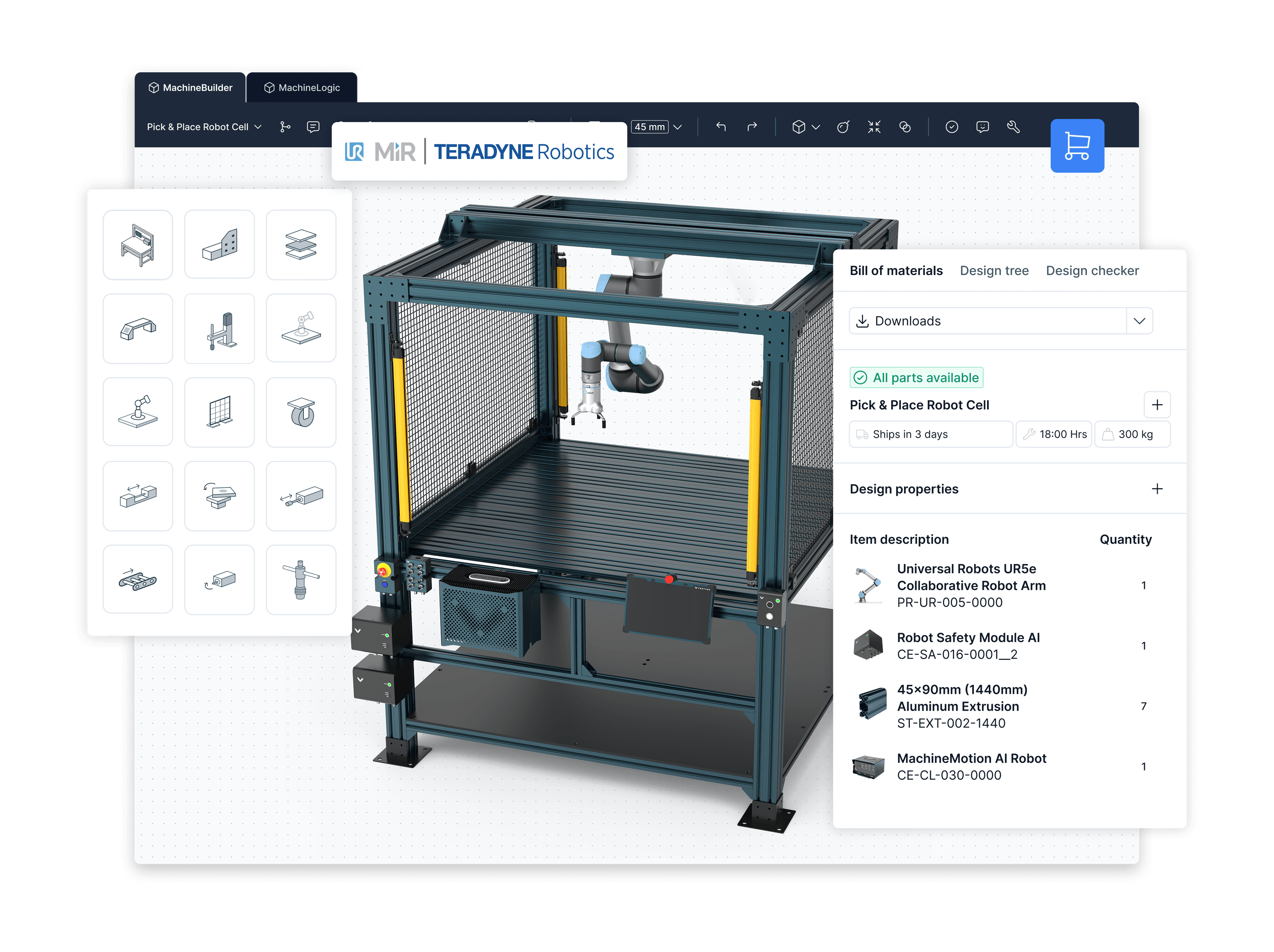The image size is (1274, 952).
Task: Select the perforated bracket plate part icon
Action: (x=220, y=245)
